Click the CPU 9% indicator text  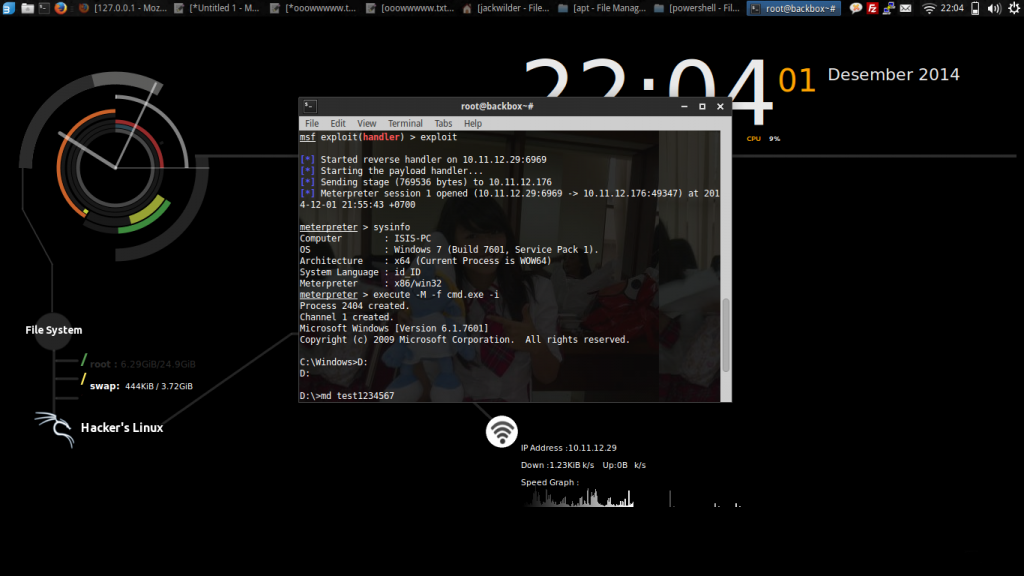click(x=763, y=138)
